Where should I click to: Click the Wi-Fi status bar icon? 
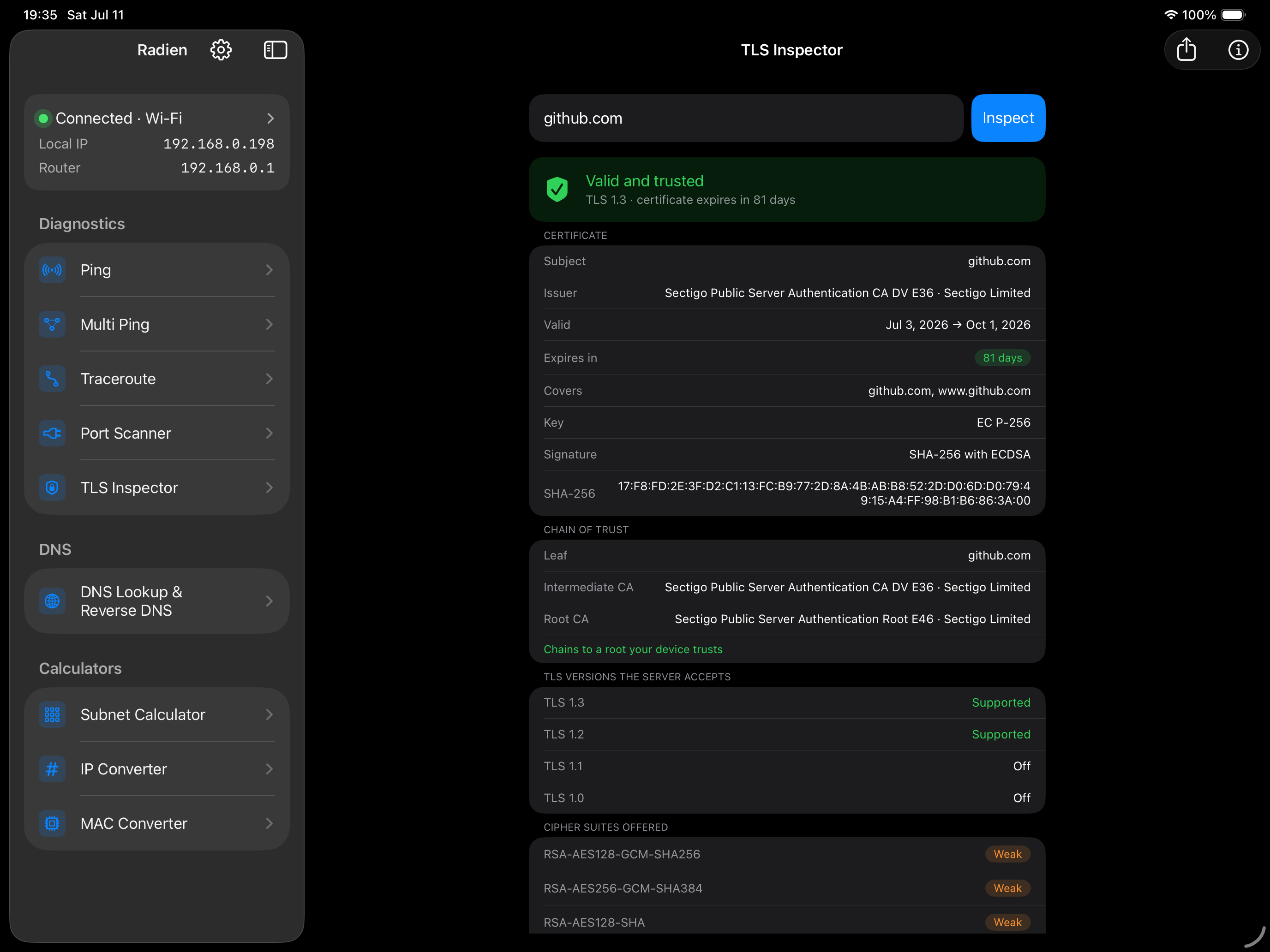pyautogui.click(x=1171, y=15)
